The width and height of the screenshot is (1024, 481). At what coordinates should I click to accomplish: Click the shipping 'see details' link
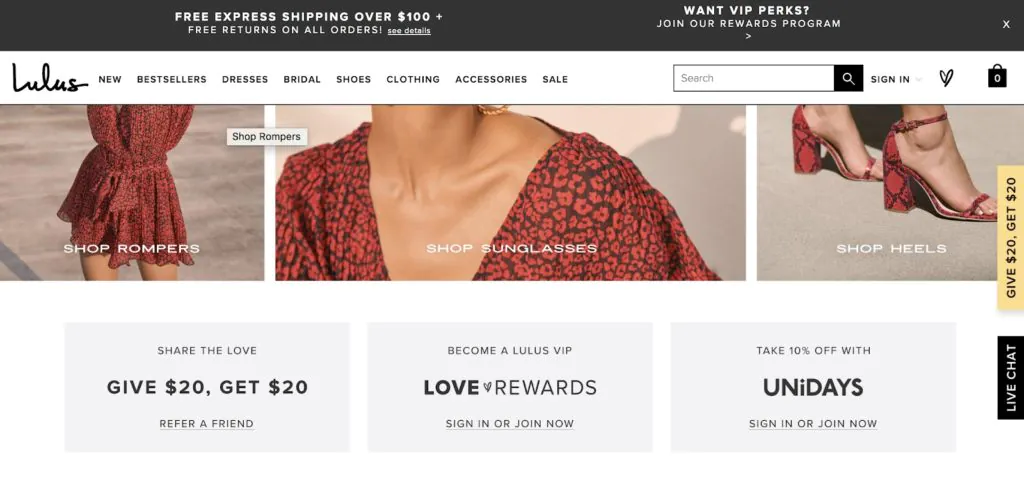[409, 31]
